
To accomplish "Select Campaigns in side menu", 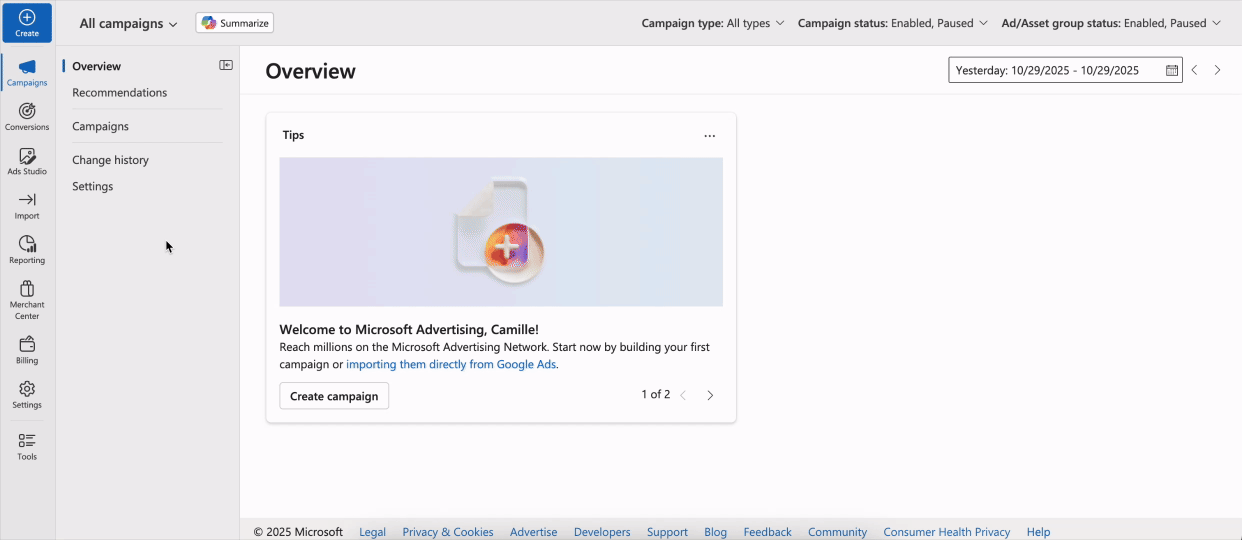I will (101, 126).
